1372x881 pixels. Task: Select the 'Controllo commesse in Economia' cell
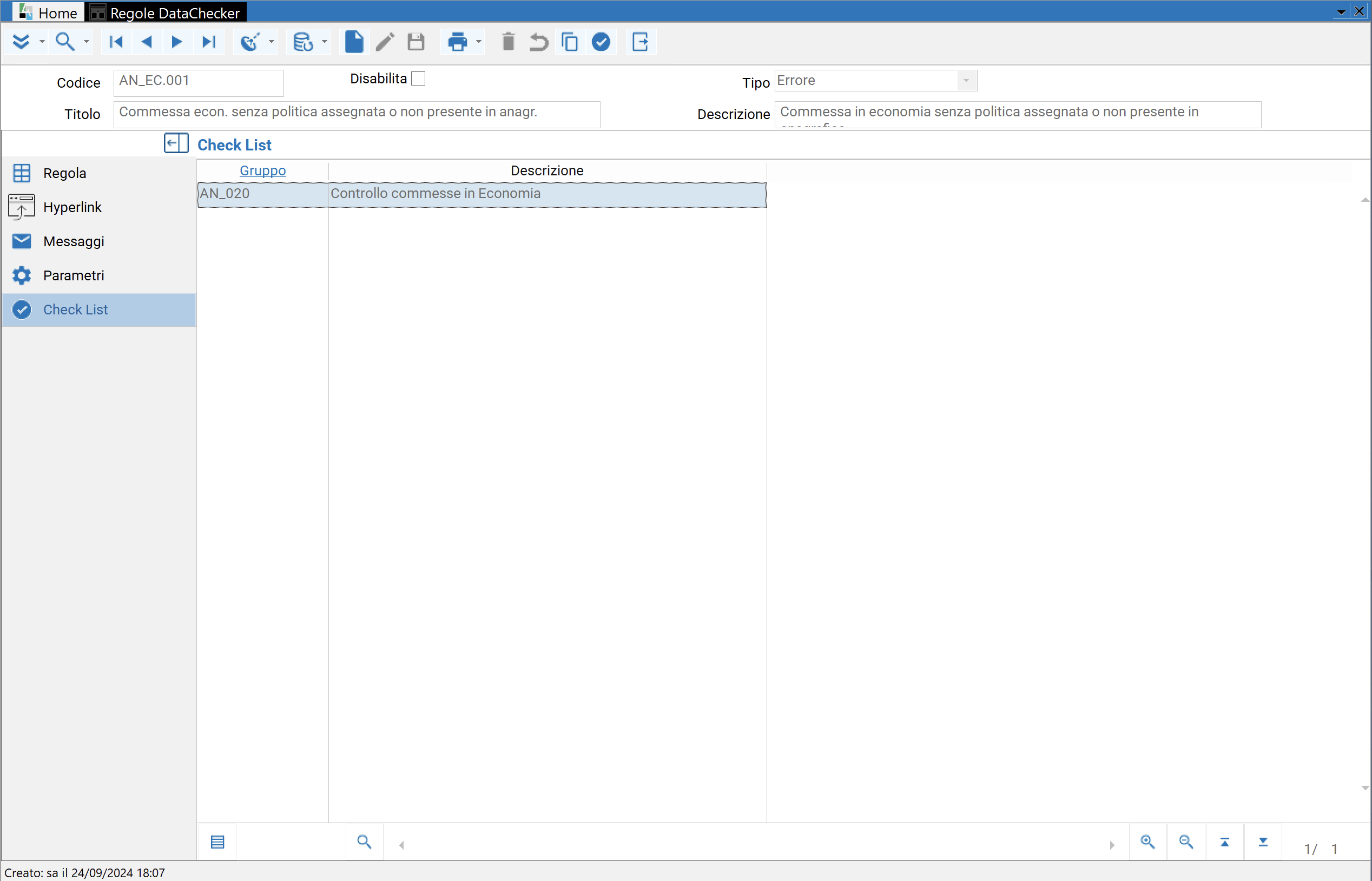(x=548, y=194)
